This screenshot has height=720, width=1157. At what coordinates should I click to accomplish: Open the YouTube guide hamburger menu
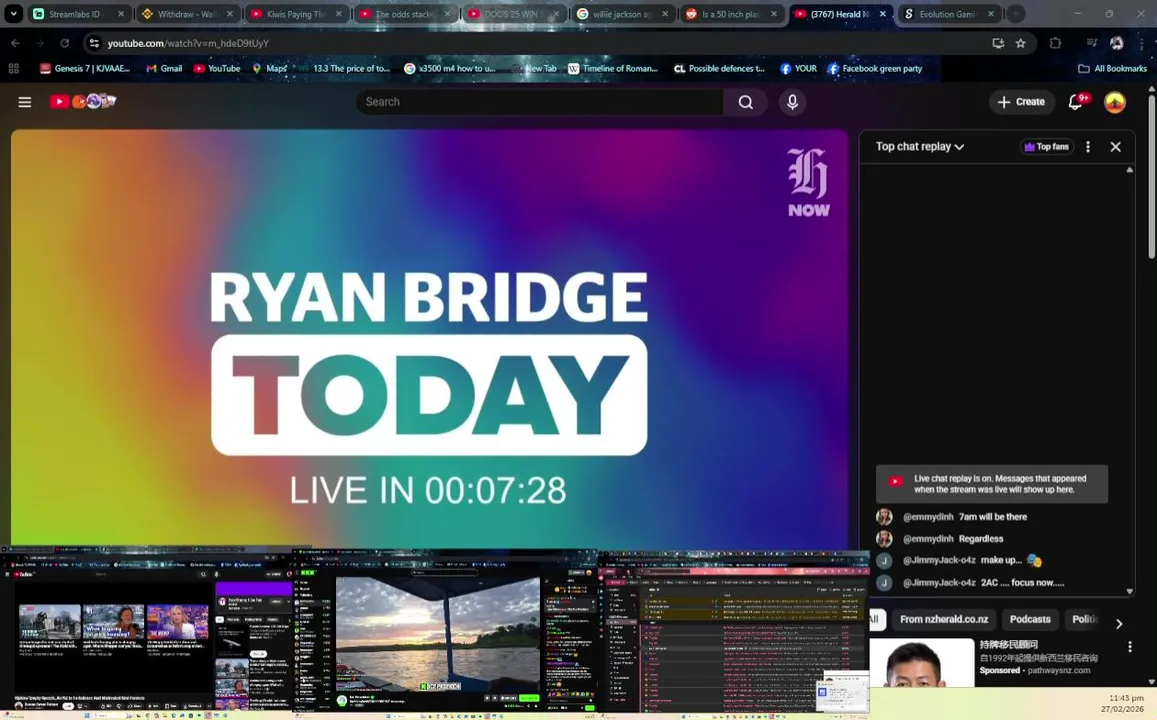click(x=24, y=102)
